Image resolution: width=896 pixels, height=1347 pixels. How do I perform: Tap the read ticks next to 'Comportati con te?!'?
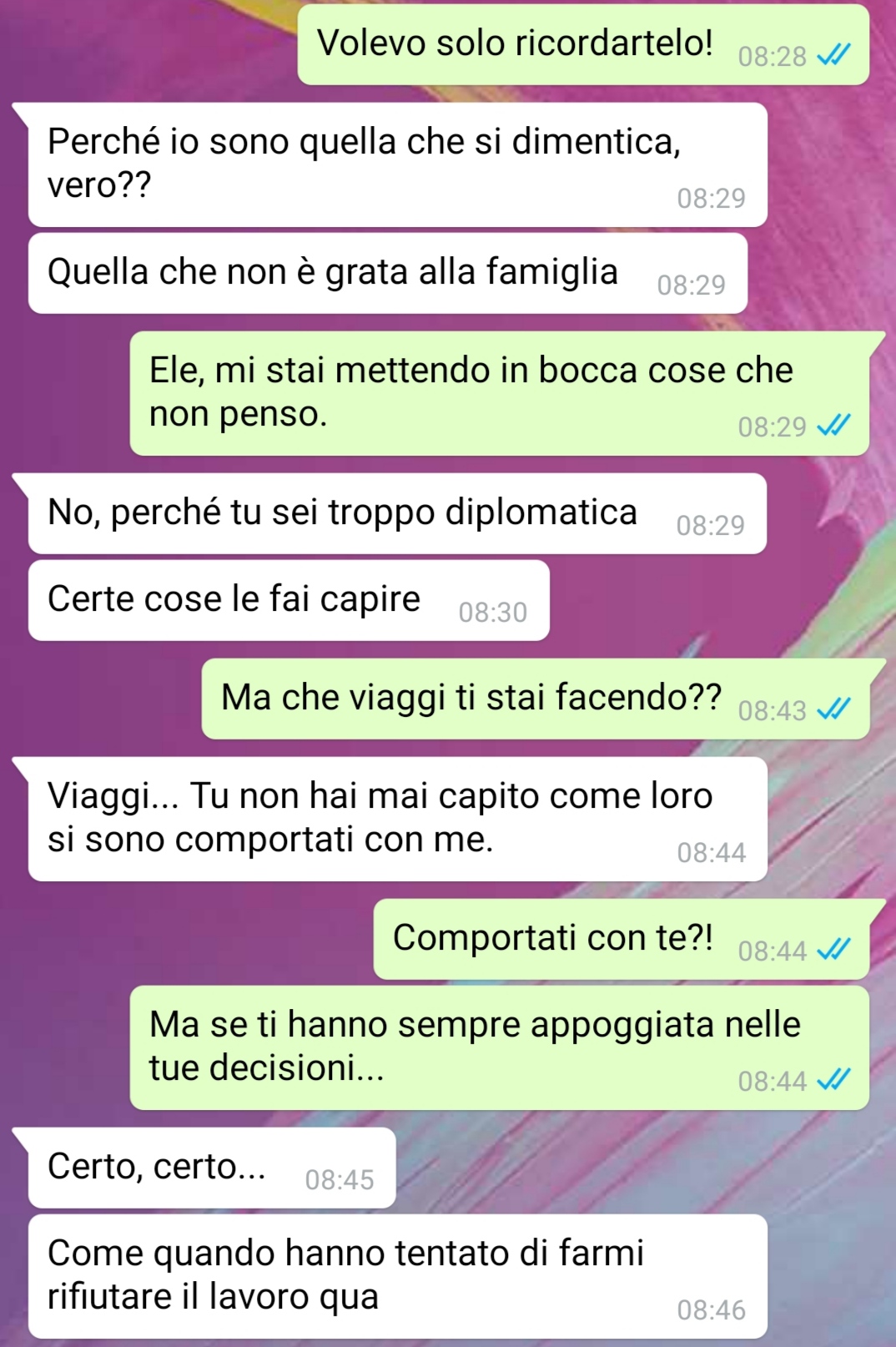coord(833,950)
